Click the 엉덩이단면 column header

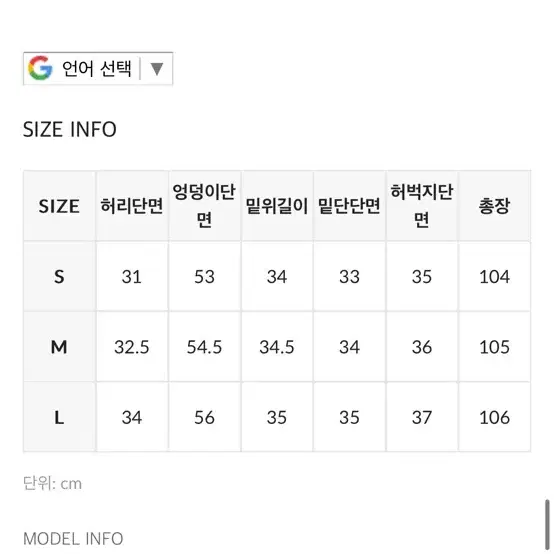[x=204, y=206]
